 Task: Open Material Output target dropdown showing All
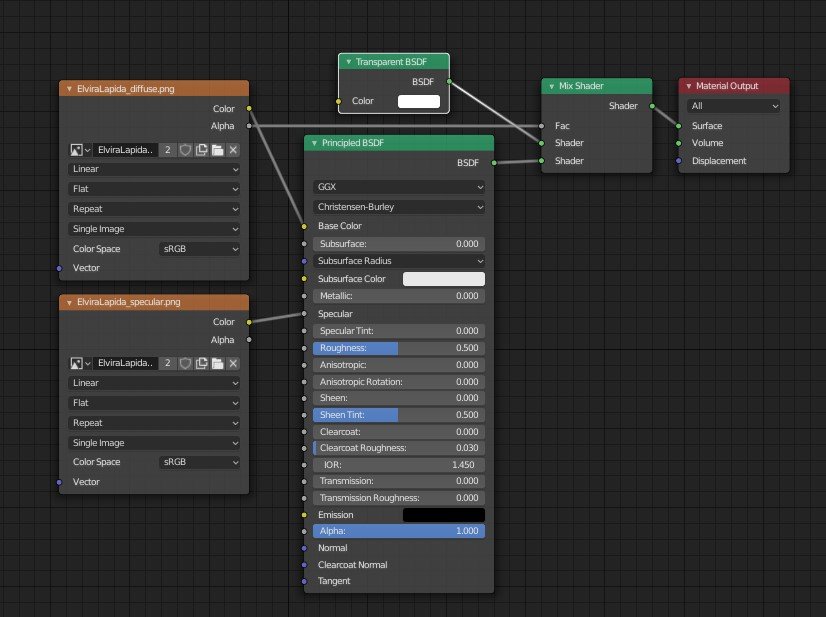[733, 106]
